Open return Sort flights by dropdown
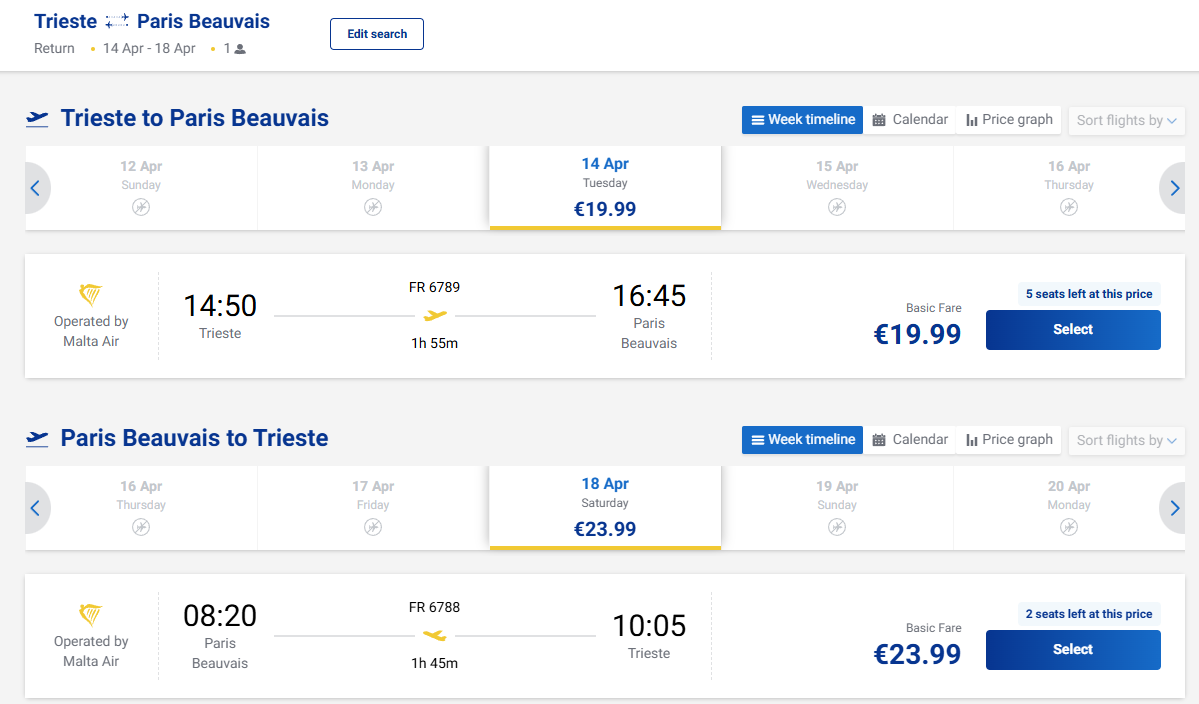The image size is (1199, 704). [1126, 440]
